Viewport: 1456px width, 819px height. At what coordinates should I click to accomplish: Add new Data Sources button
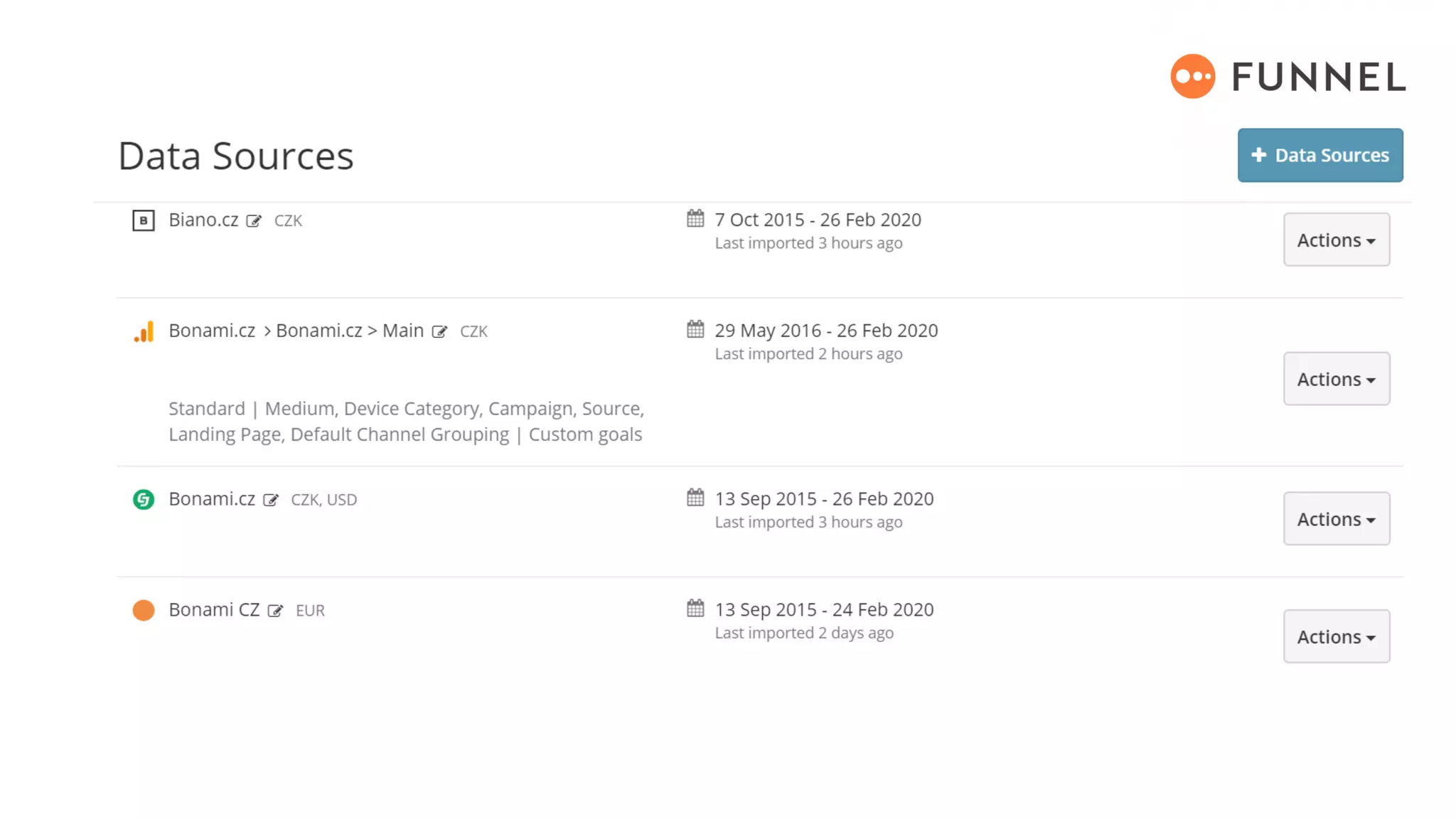1319,155
